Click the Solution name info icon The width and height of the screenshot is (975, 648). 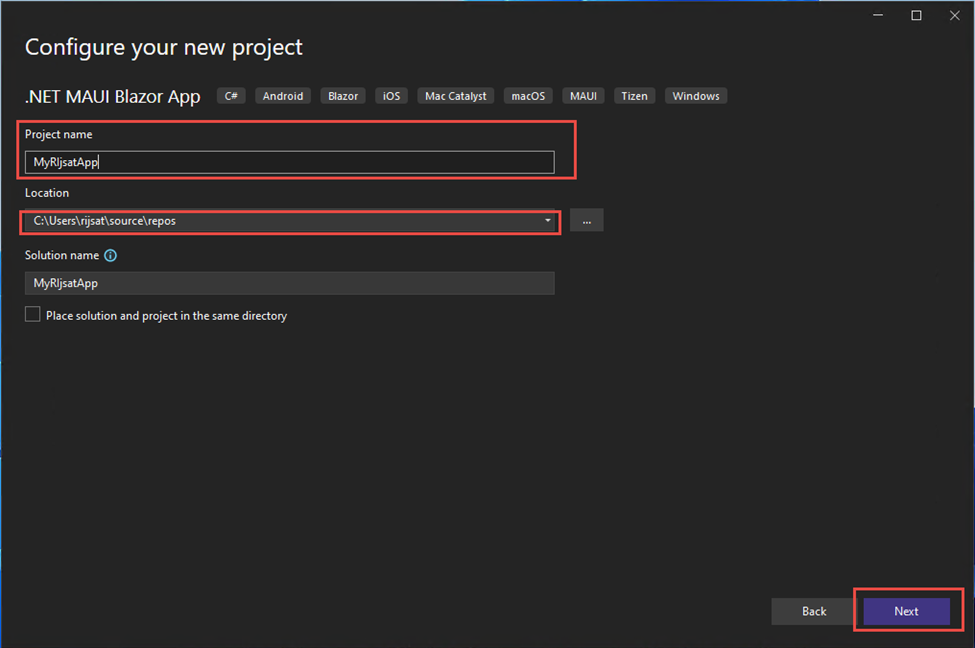110,255
